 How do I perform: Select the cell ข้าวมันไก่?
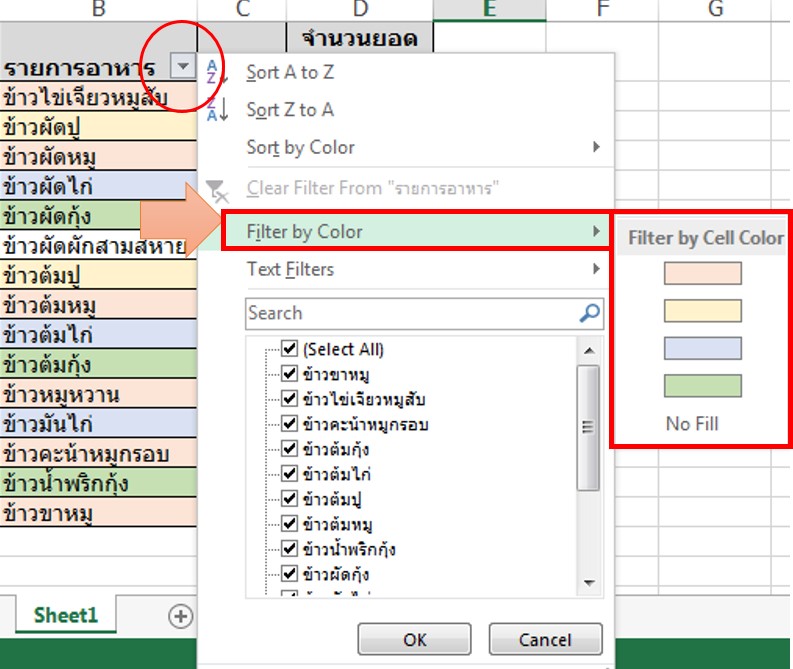(x=98, y=424)
